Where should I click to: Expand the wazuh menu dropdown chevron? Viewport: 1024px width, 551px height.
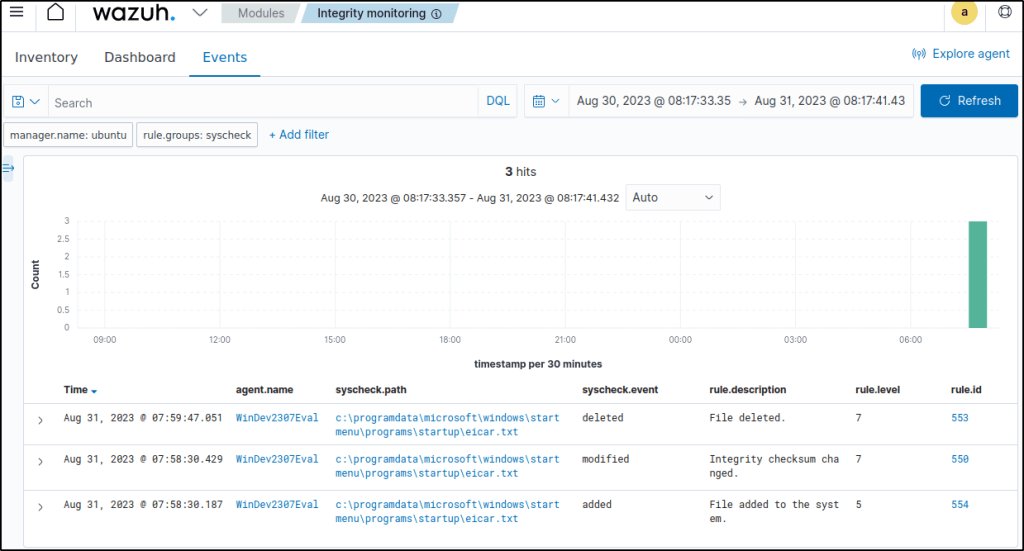click(199, 13)
